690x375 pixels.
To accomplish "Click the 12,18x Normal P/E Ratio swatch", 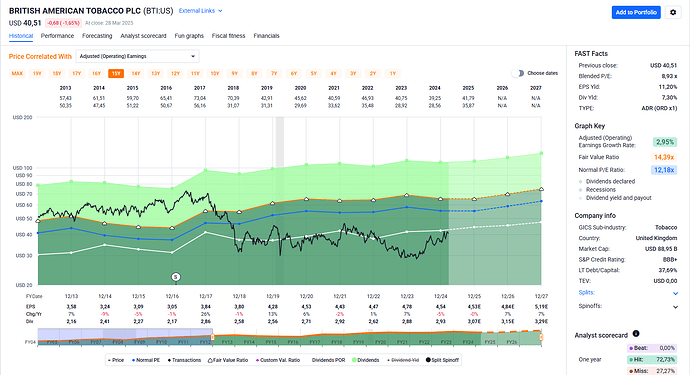I will [664, 170].
